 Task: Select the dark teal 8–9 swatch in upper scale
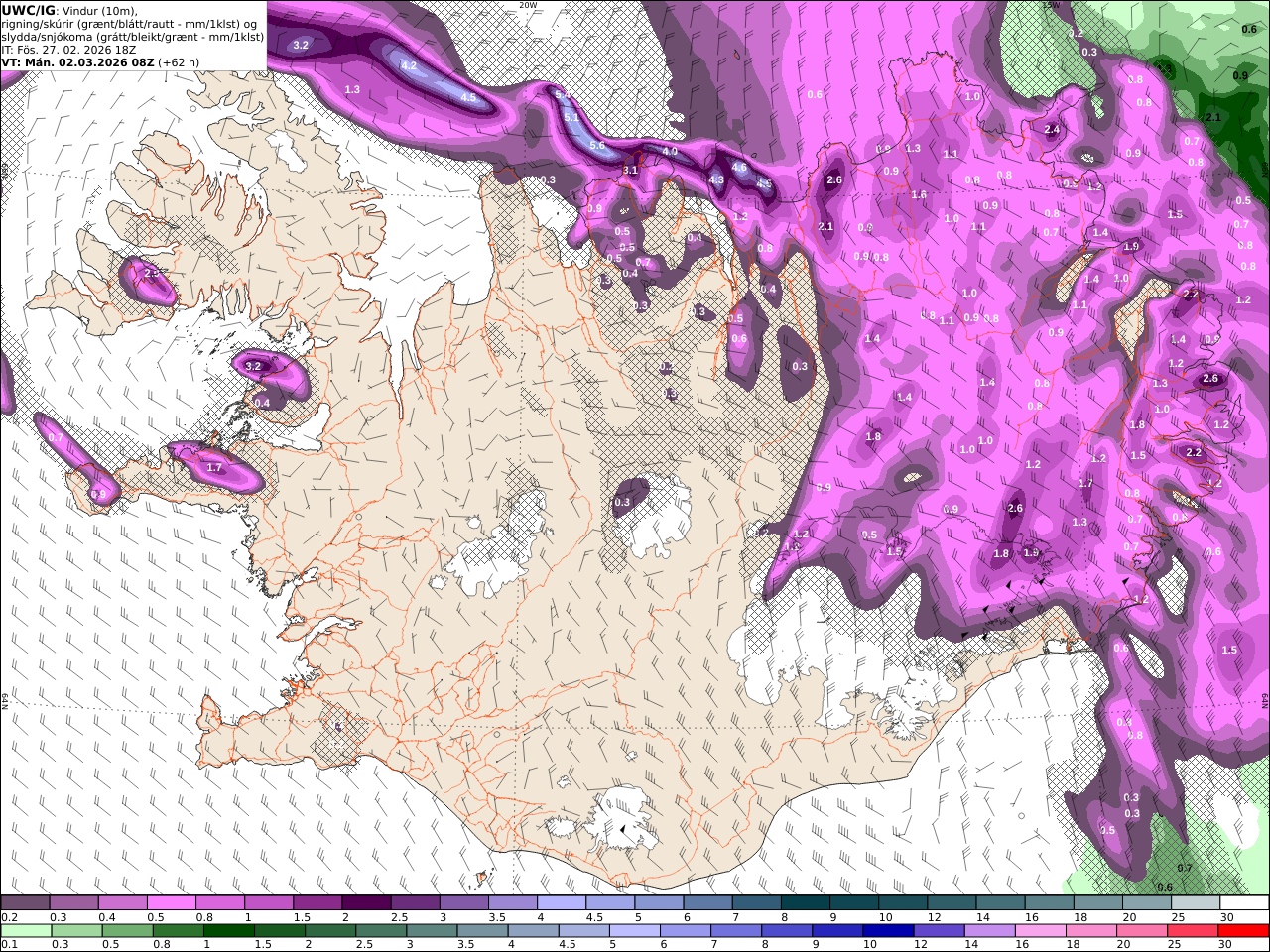tap(805, 903)
